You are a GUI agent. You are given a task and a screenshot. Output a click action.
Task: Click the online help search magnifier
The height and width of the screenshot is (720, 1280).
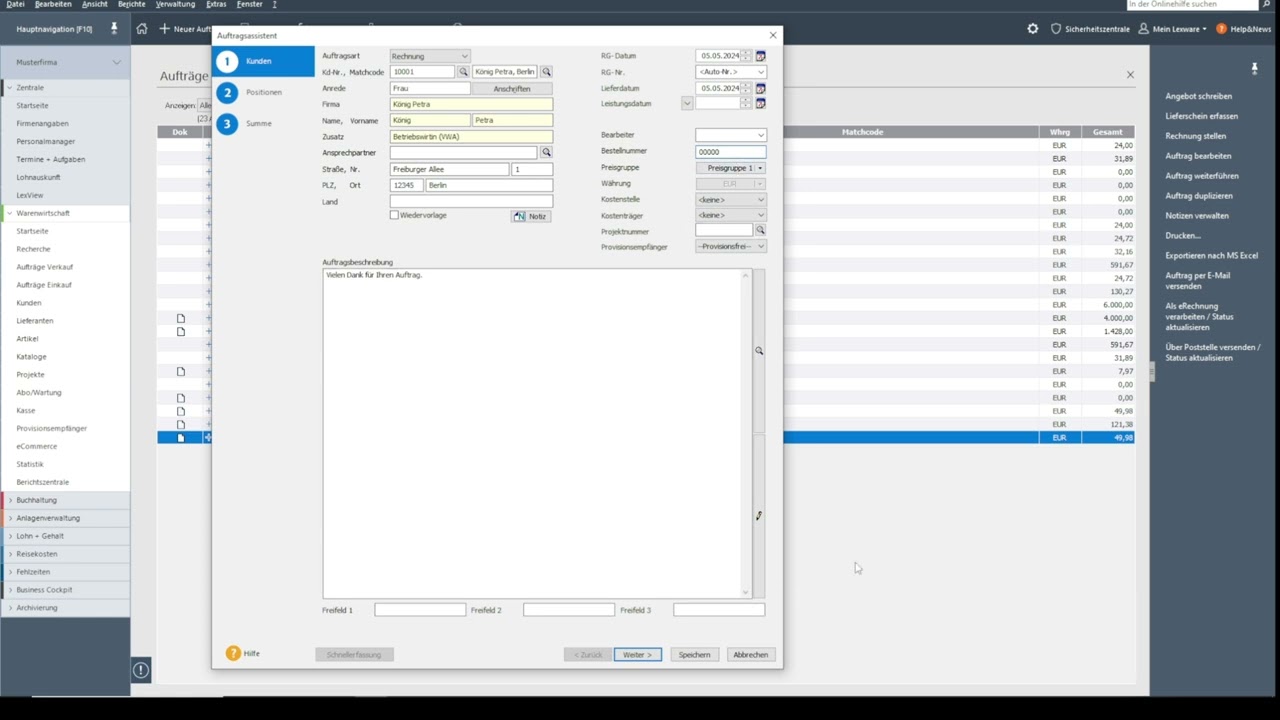click(x=1264, y=5)
